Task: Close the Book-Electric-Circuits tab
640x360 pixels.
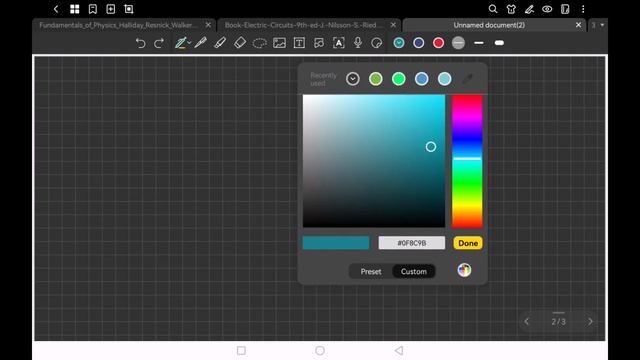Action: click(x=393, y=25)
